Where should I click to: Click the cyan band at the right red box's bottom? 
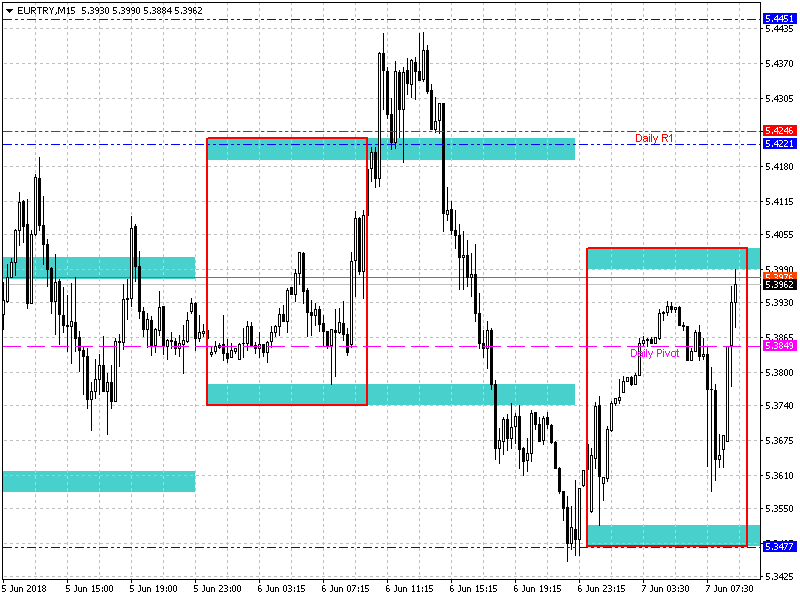[666, 534]
